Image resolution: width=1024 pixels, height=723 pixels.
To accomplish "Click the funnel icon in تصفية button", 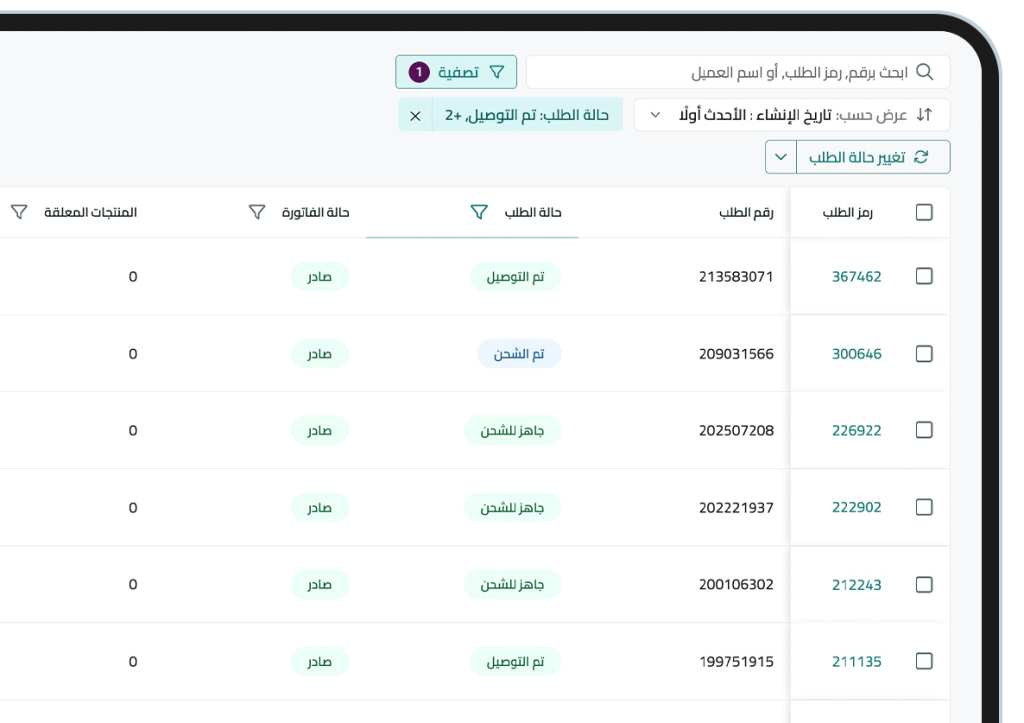I will point(497,72).
